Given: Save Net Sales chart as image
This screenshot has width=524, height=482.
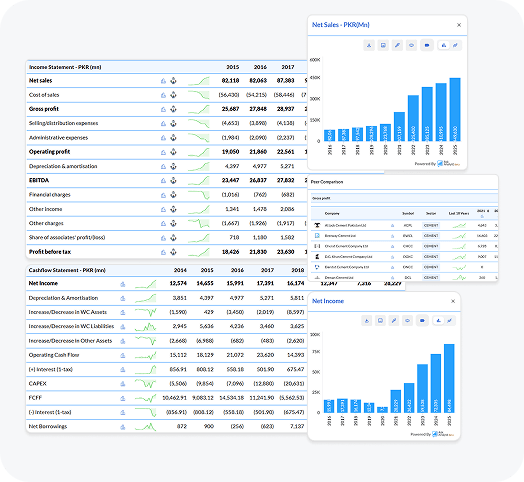Looking at the screenshot, I should click(x=383, y=45).
